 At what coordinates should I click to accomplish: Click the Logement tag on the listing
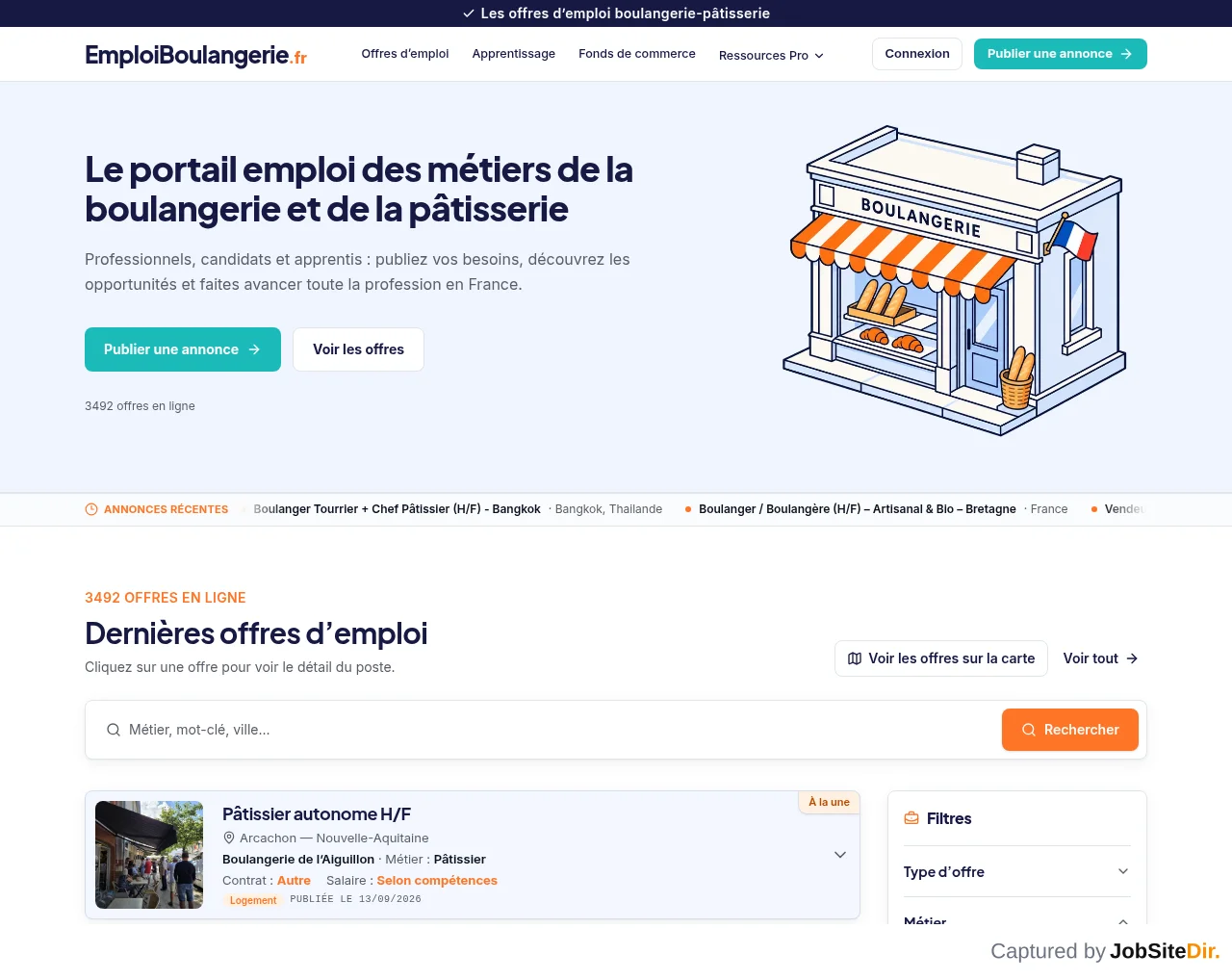pyautogui.click(x=253, y=900)
